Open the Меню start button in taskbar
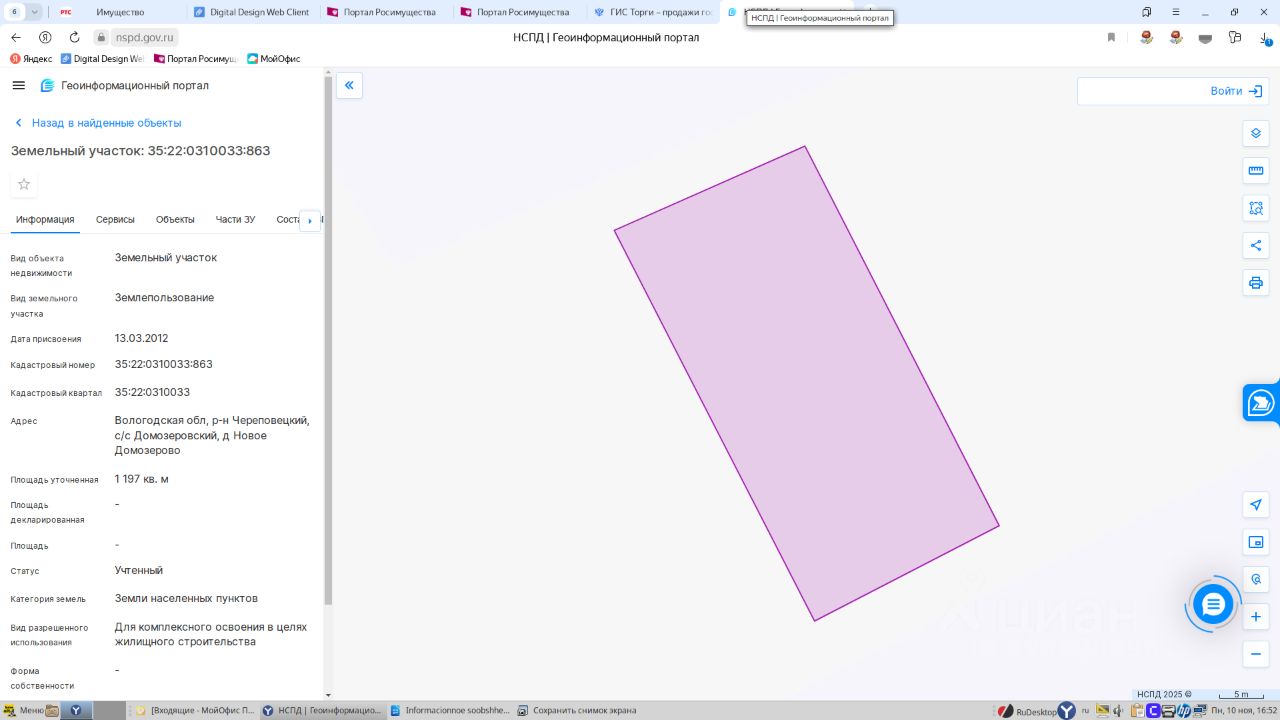Image resolution: width=1280 pixels, height=720 pixels. [x=22, y=711]
